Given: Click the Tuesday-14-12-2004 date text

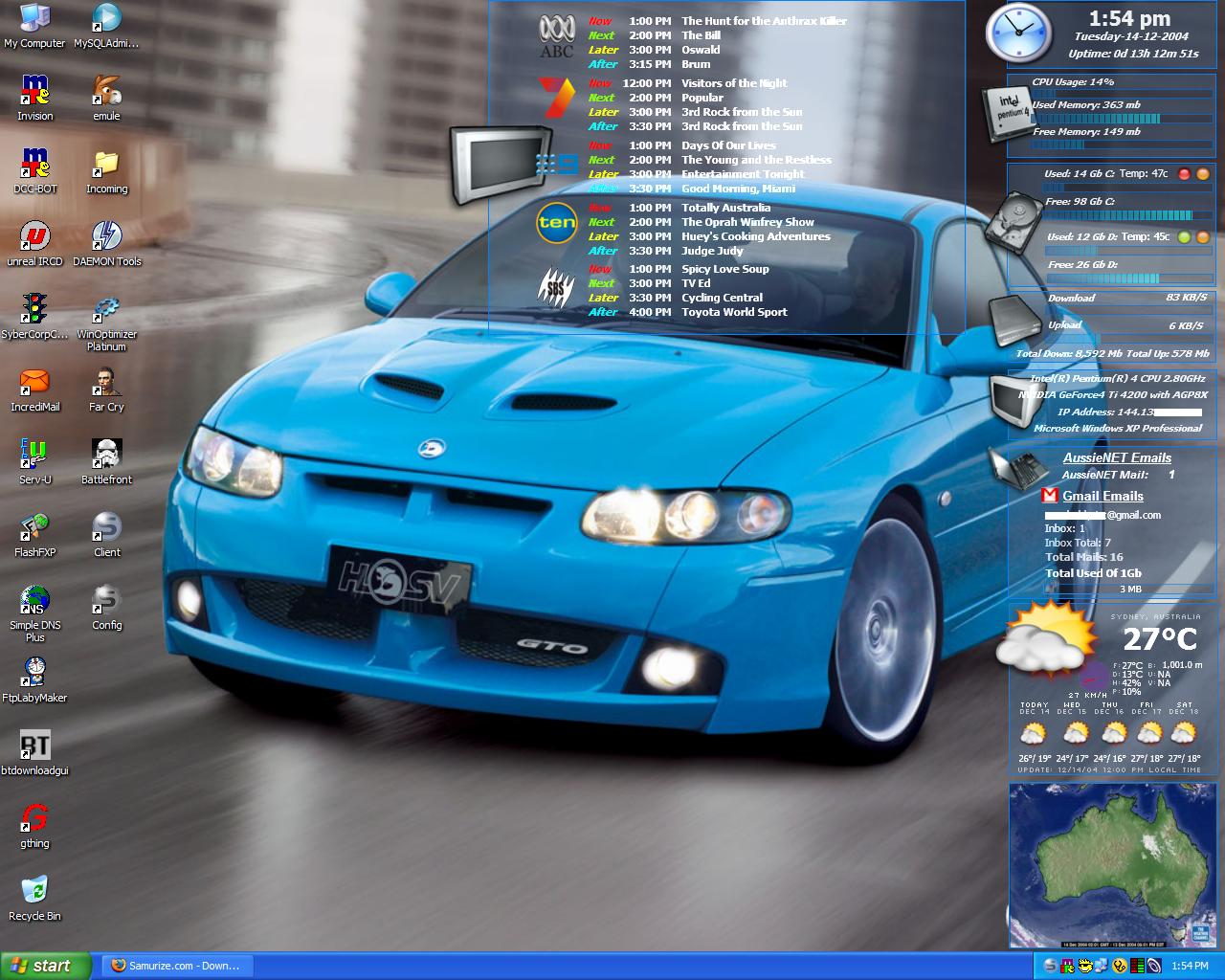Looking at the screenshot, I should [1131, 36].
